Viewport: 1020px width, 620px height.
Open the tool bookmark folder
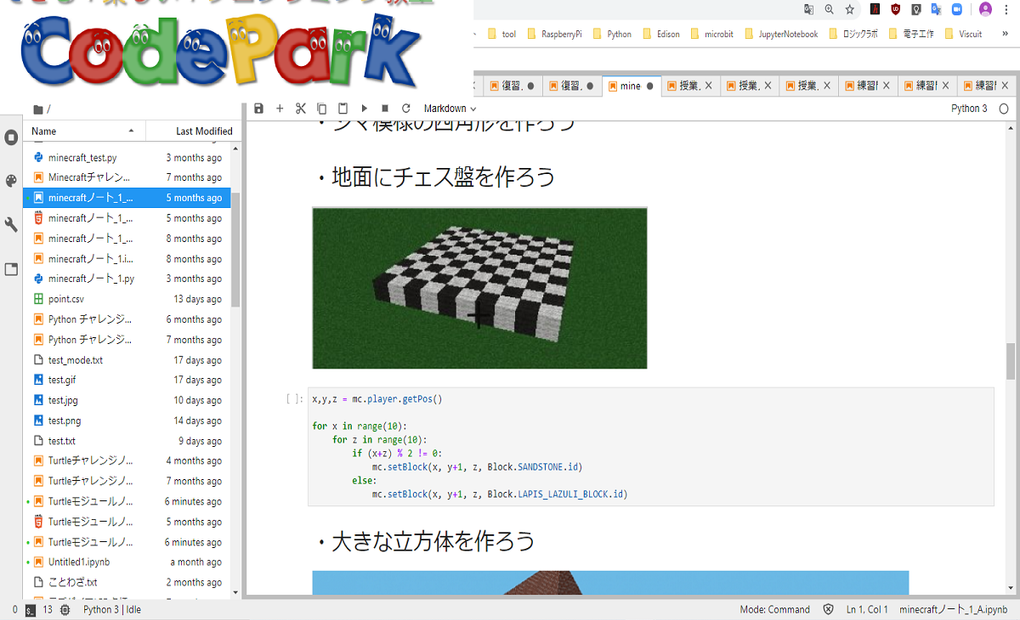[x=502, y=34]
